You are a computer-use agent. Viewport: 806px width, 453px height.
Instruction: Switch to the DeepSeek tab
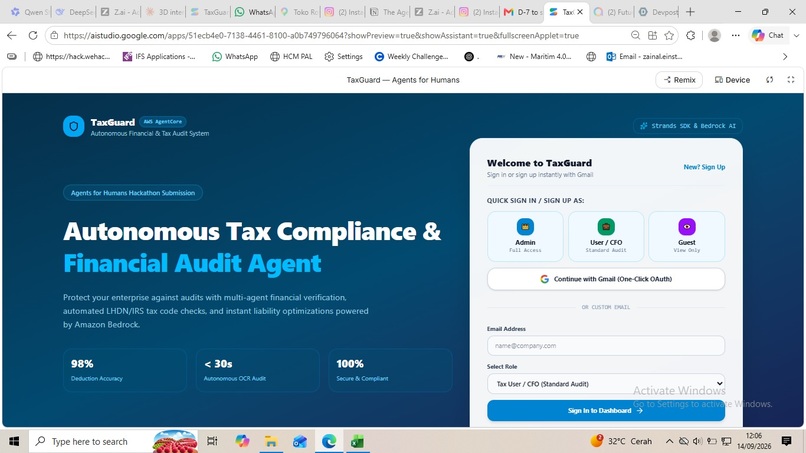point(74,12)
